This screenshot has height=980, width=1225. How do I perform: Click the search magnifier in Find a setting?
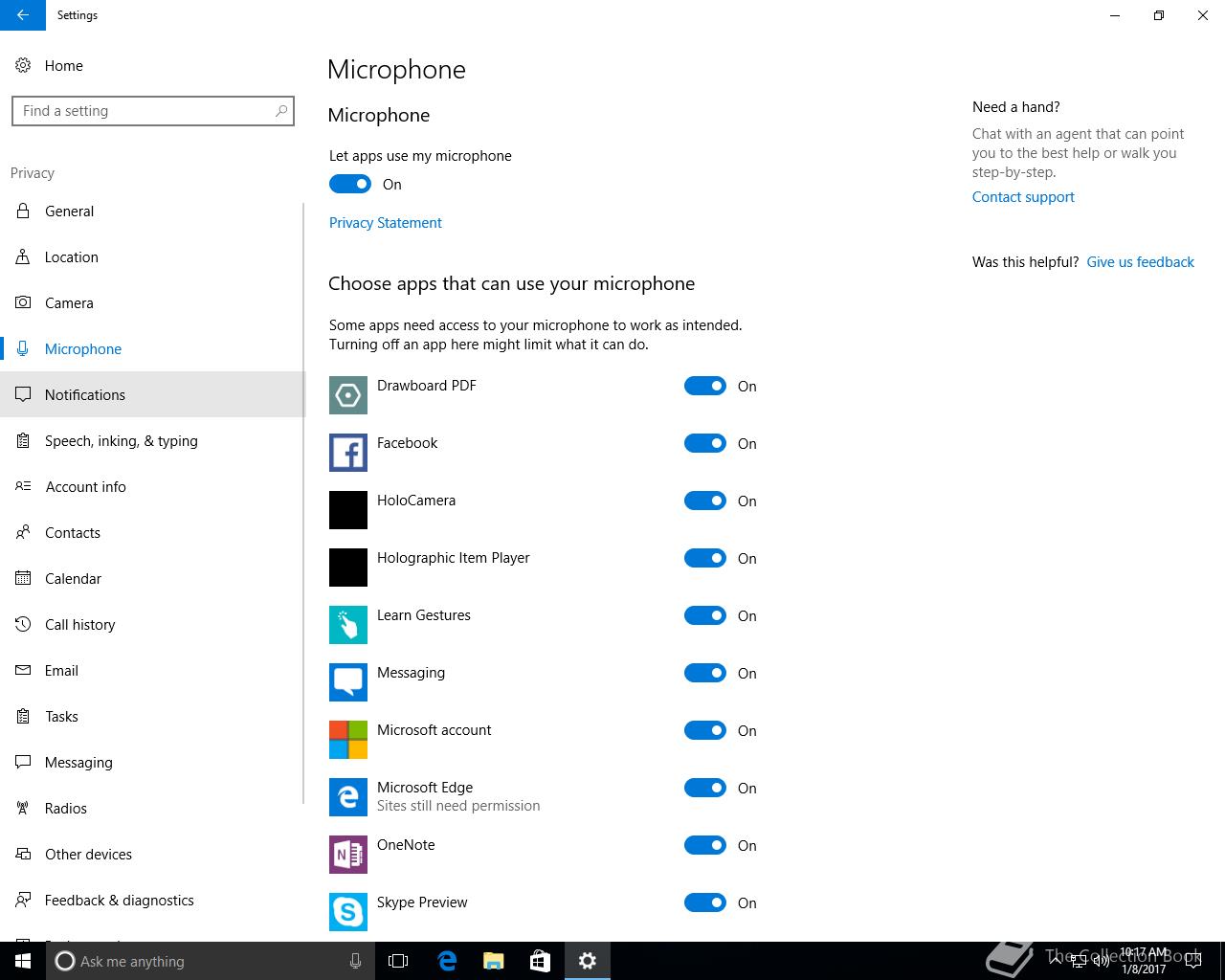(x=281, y=111)
